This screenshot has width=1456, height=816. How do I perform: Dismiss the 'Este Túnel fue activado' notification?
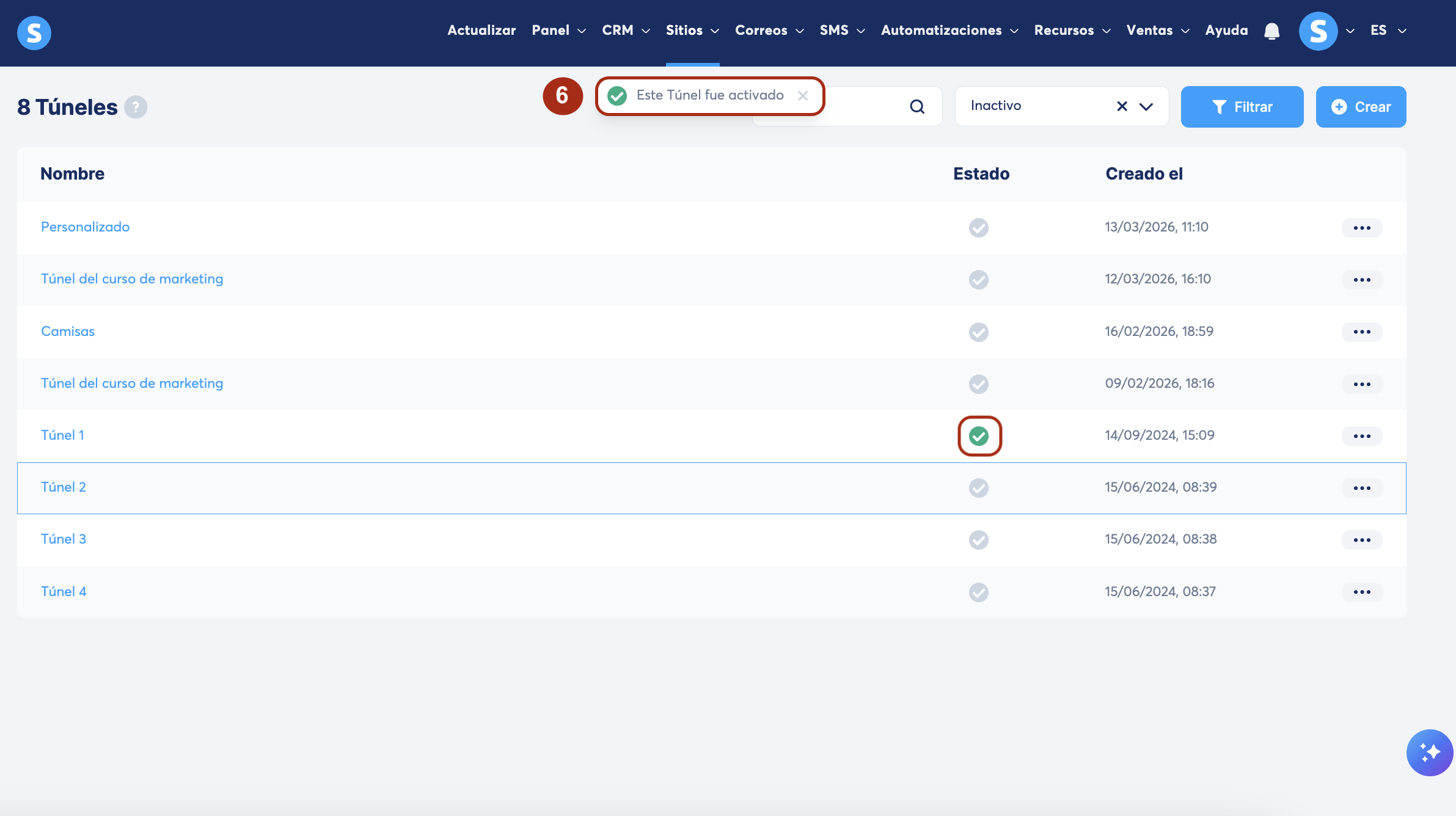point(803,96)
